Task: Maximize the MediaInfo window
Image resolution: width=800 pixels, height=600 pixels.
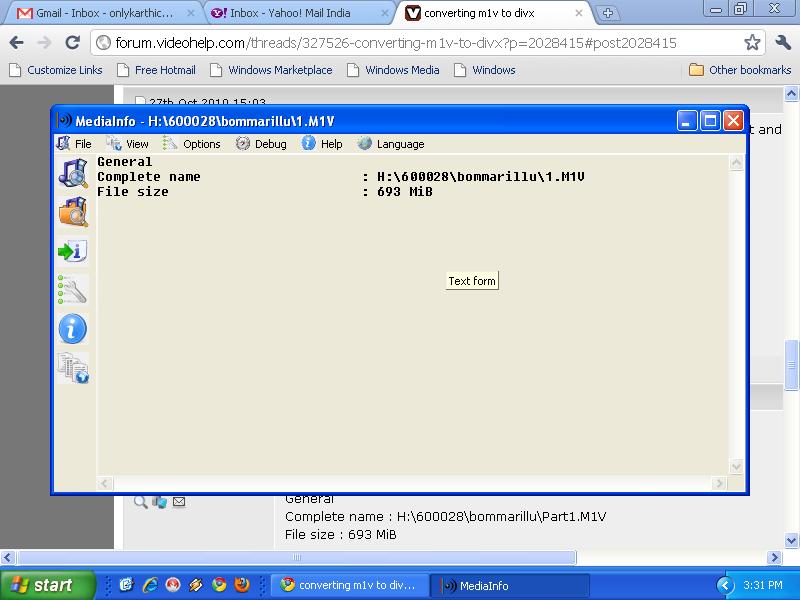Action: click(710, 121)
